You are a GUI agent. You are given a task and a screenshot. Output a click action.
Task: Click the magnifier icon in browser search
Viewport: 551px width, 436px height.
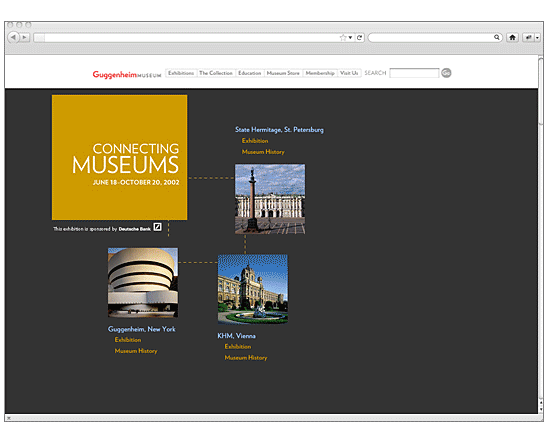[497, 37]
